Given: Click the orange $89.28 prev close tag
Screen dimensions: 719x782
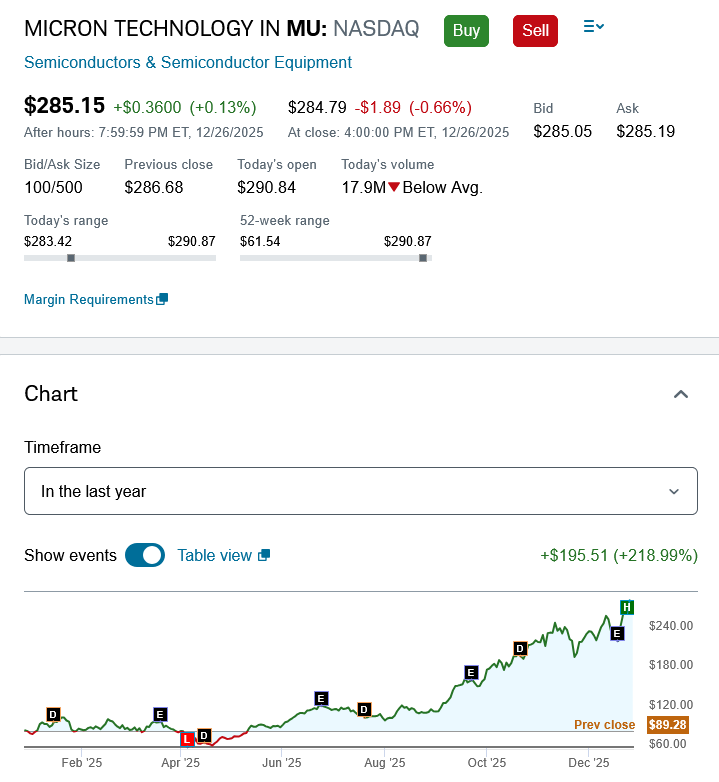Looking at the screenshot, I should 668,725.
